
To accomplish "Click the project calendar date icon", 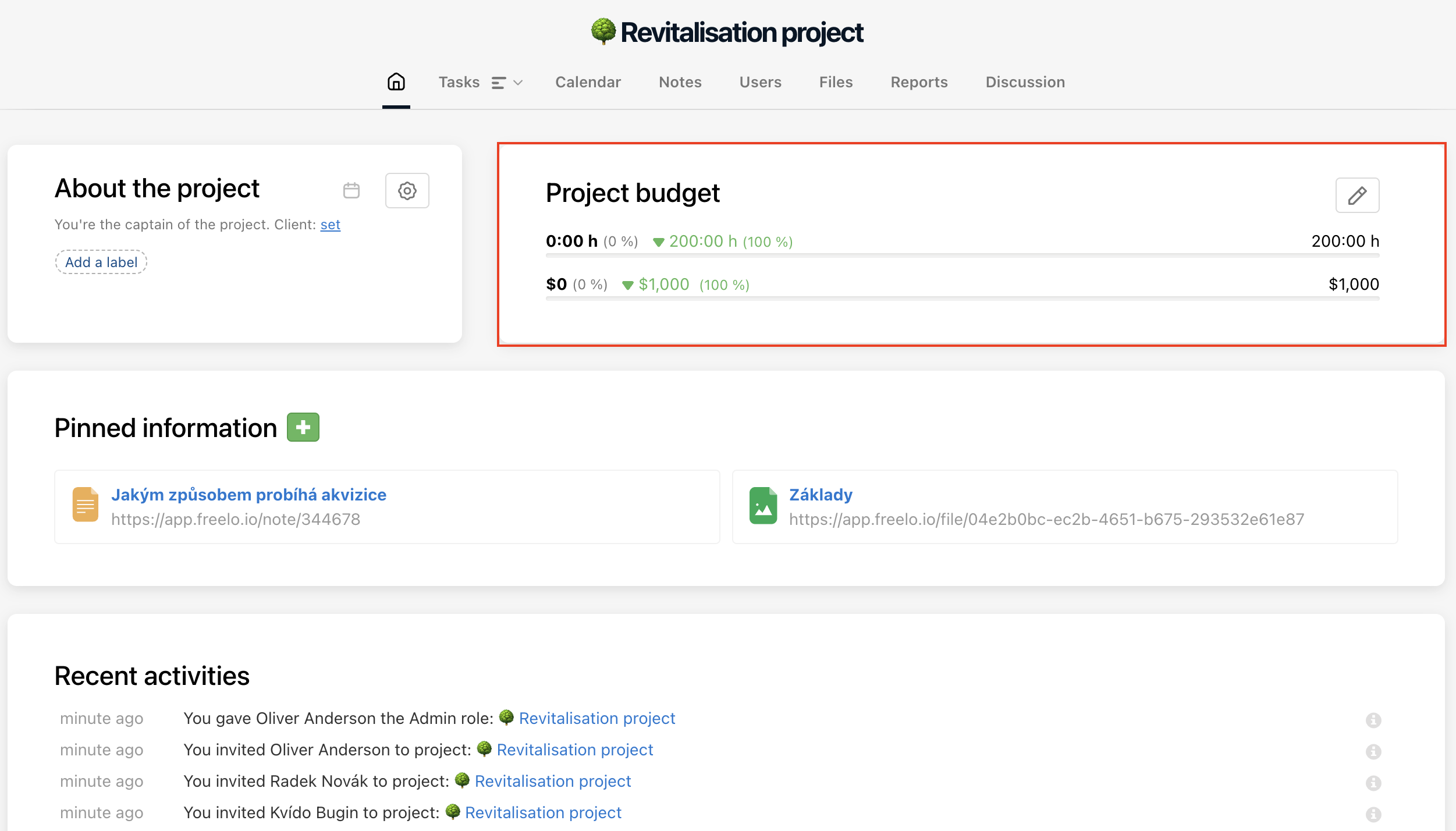I will 351,190.
